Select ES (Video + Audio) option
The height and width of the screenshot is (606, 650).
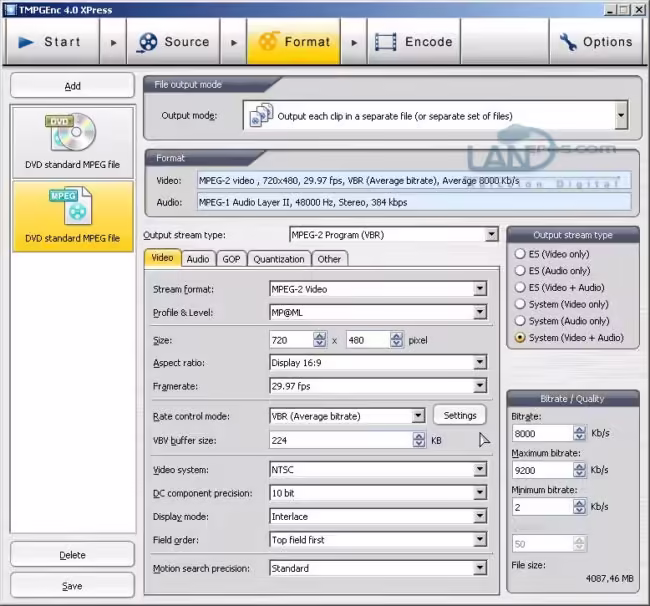point(520,287)
